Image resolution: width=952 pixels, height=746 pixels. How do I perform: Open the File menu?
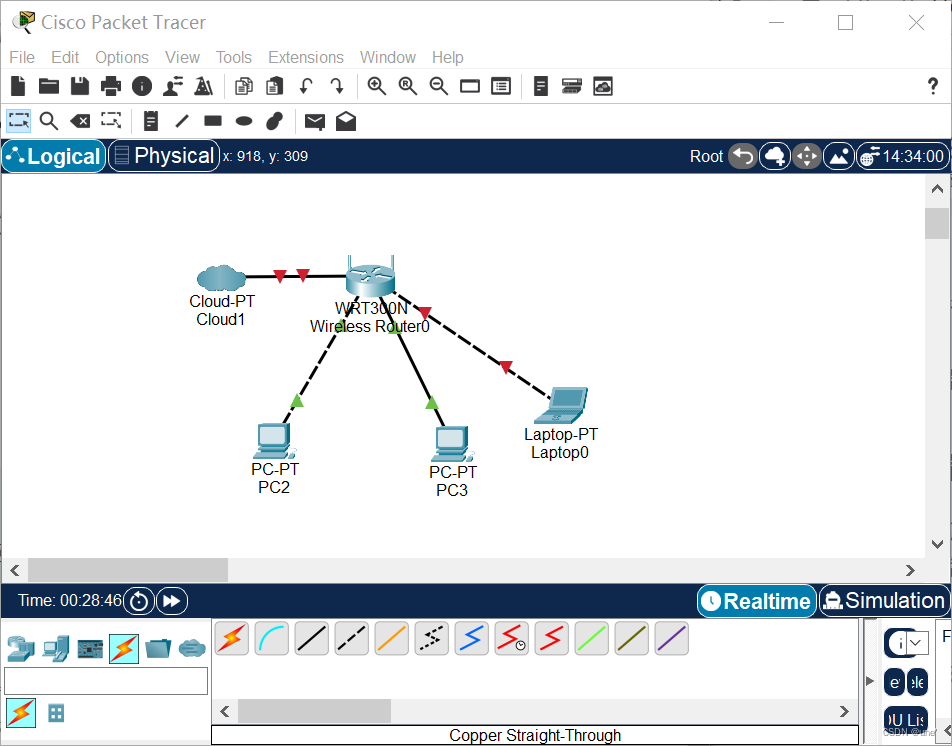[22, 57]
